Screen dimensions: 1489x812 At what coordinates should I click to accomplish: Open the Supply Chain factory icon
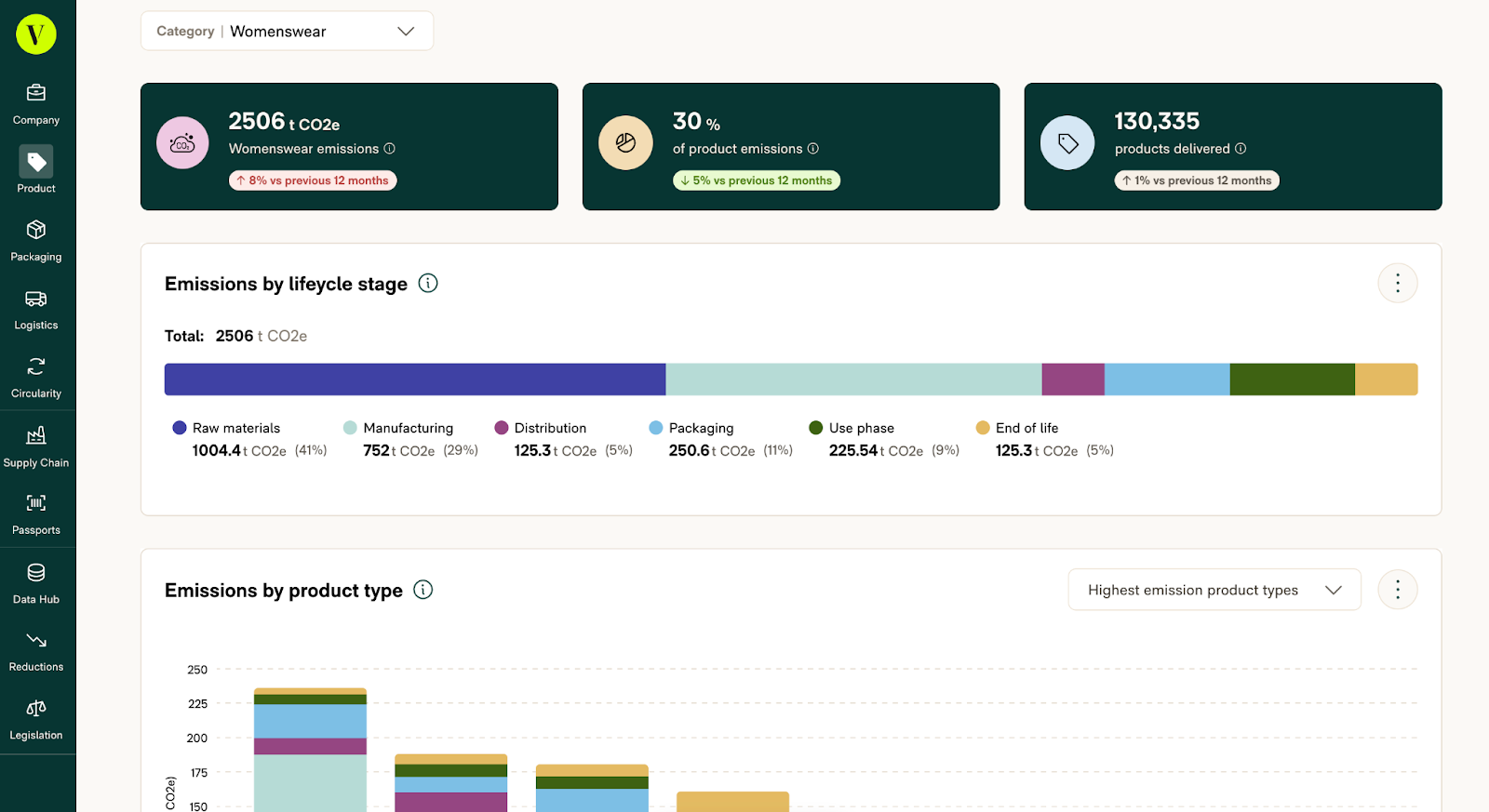click(x=36, y=435)
